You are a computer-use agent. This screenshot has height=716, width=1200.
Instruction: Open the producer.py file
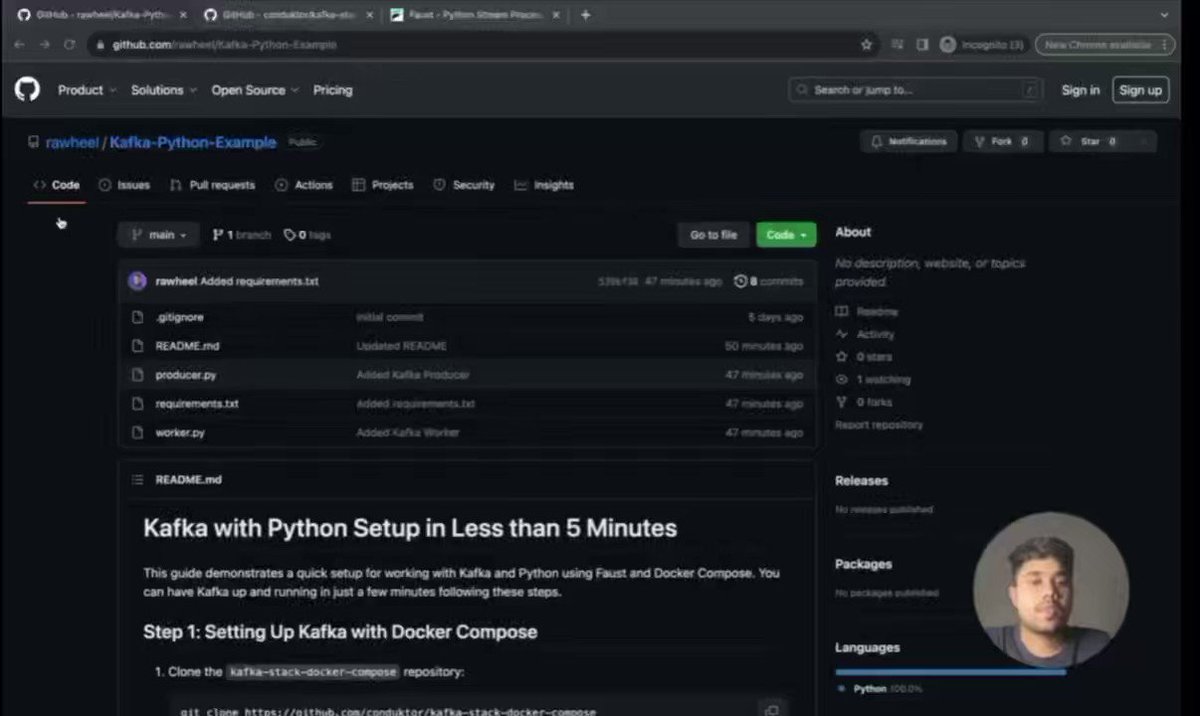186,375
